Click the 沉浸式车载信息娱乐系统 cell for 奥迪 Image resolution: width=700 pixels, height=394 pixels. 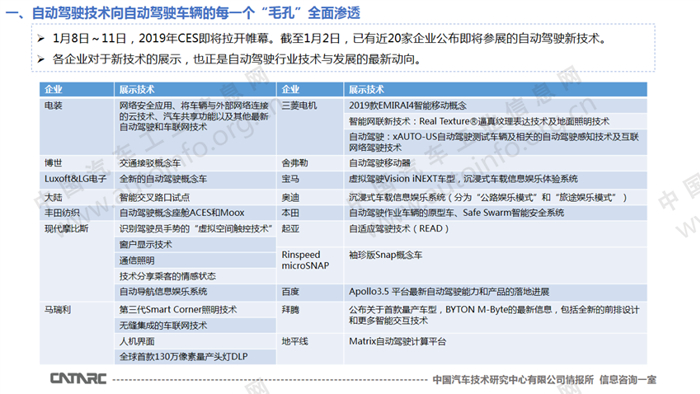496,197
